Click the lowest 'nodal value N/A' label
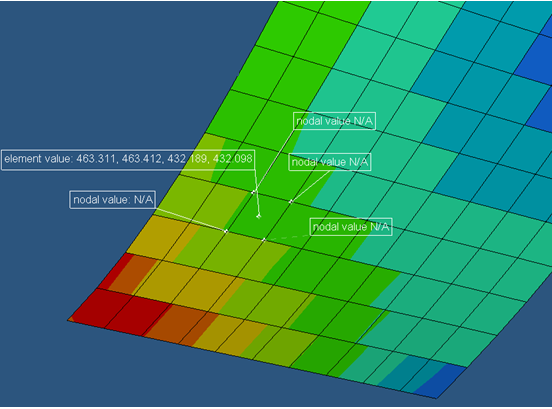552x409 pixels. pyautogui.click(x=351, y=227)
